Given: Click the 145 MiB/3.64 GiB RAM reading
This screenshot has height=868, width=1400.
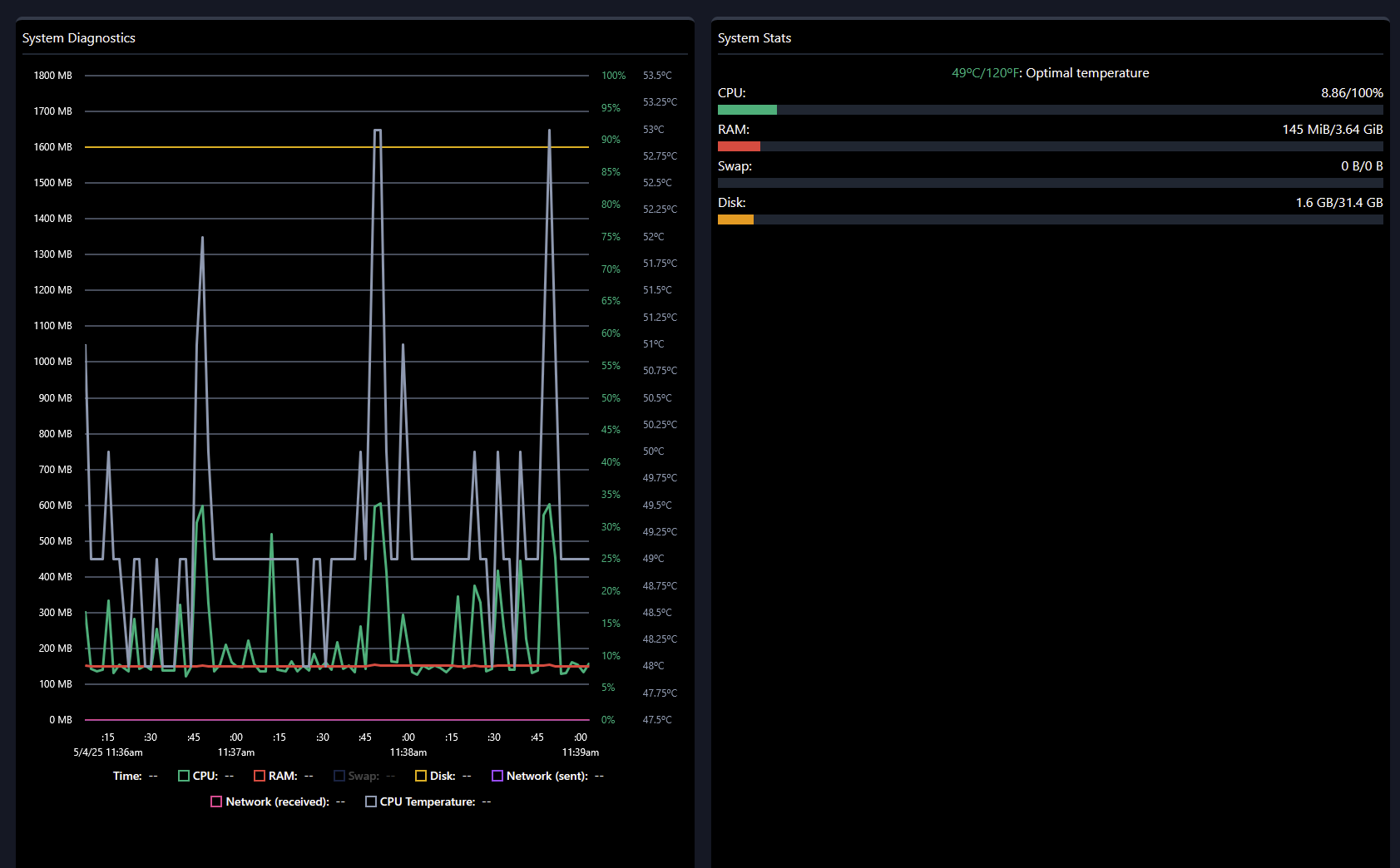Looking at the screenshot, I should (x=1332, y=130).
